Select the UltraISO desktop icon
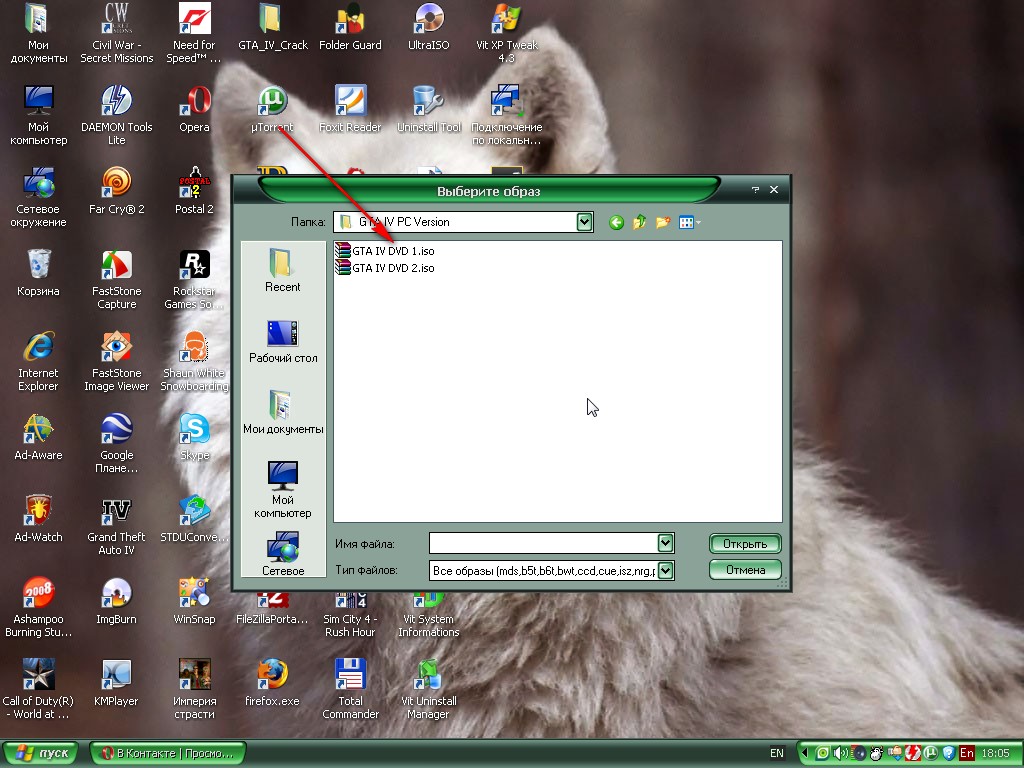 (428, 27)
